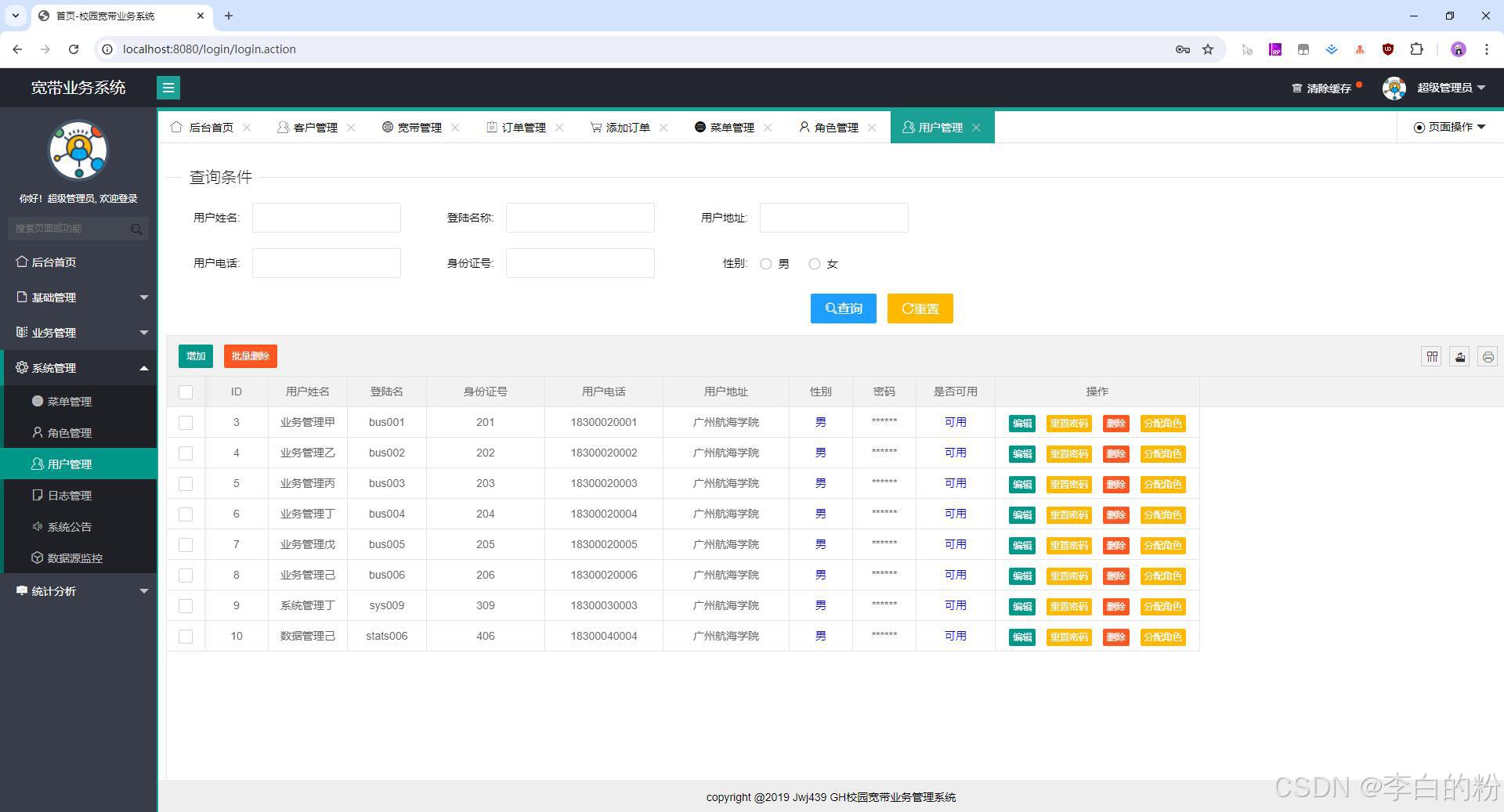Click site information icon in address bar

(x=108, y=49)
